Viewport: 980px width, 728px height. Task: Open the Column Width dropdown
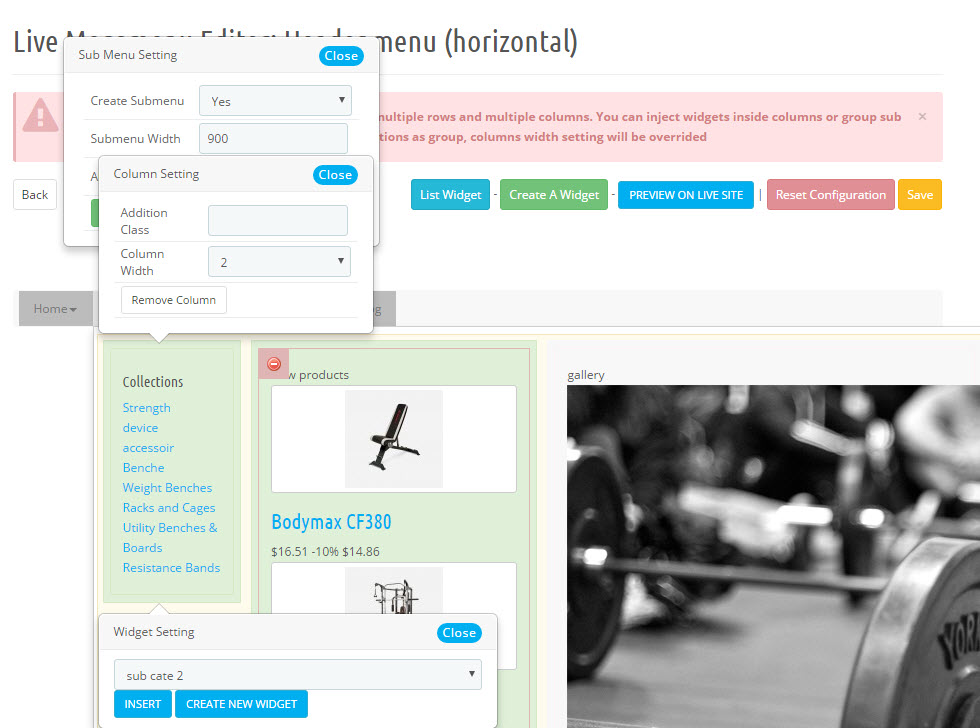tap(279, 262)
